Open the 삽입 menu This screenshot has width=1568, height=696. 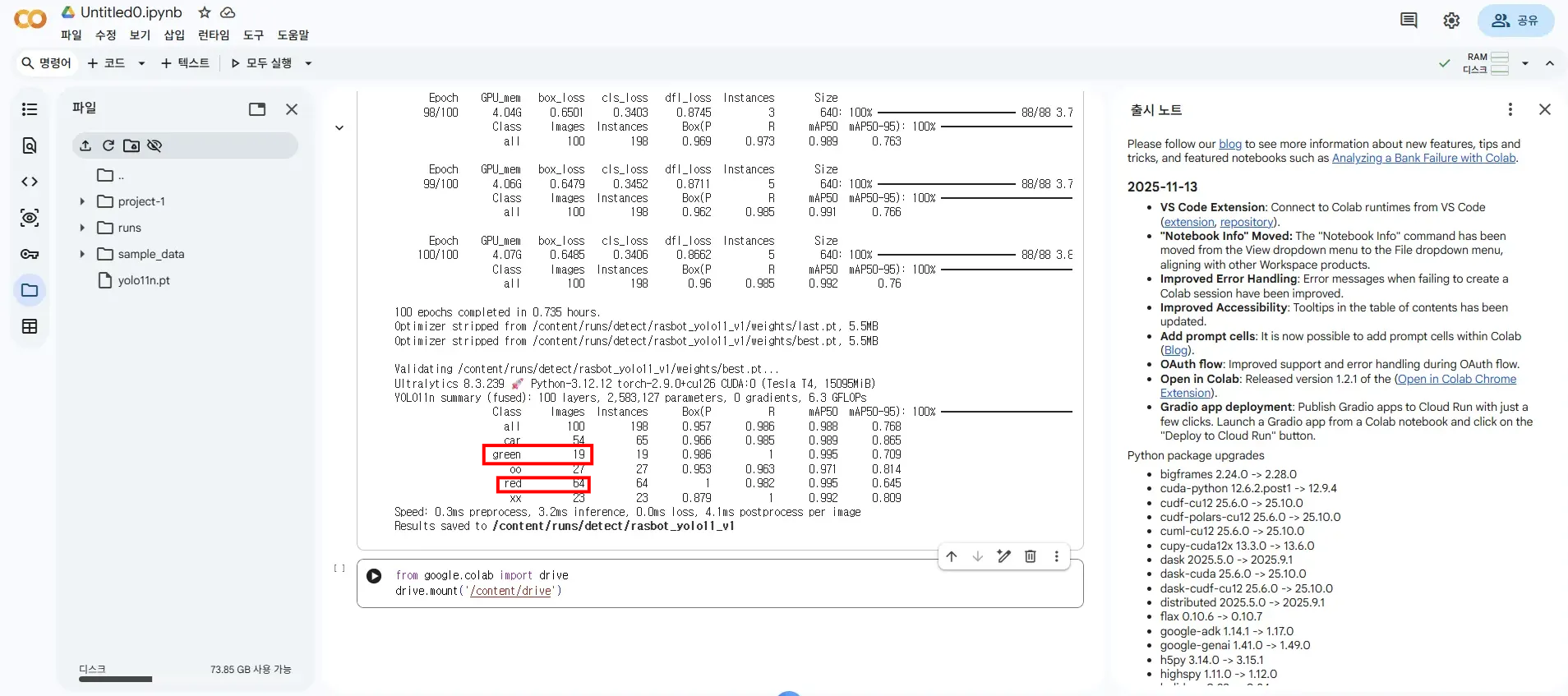click(174, 35)
